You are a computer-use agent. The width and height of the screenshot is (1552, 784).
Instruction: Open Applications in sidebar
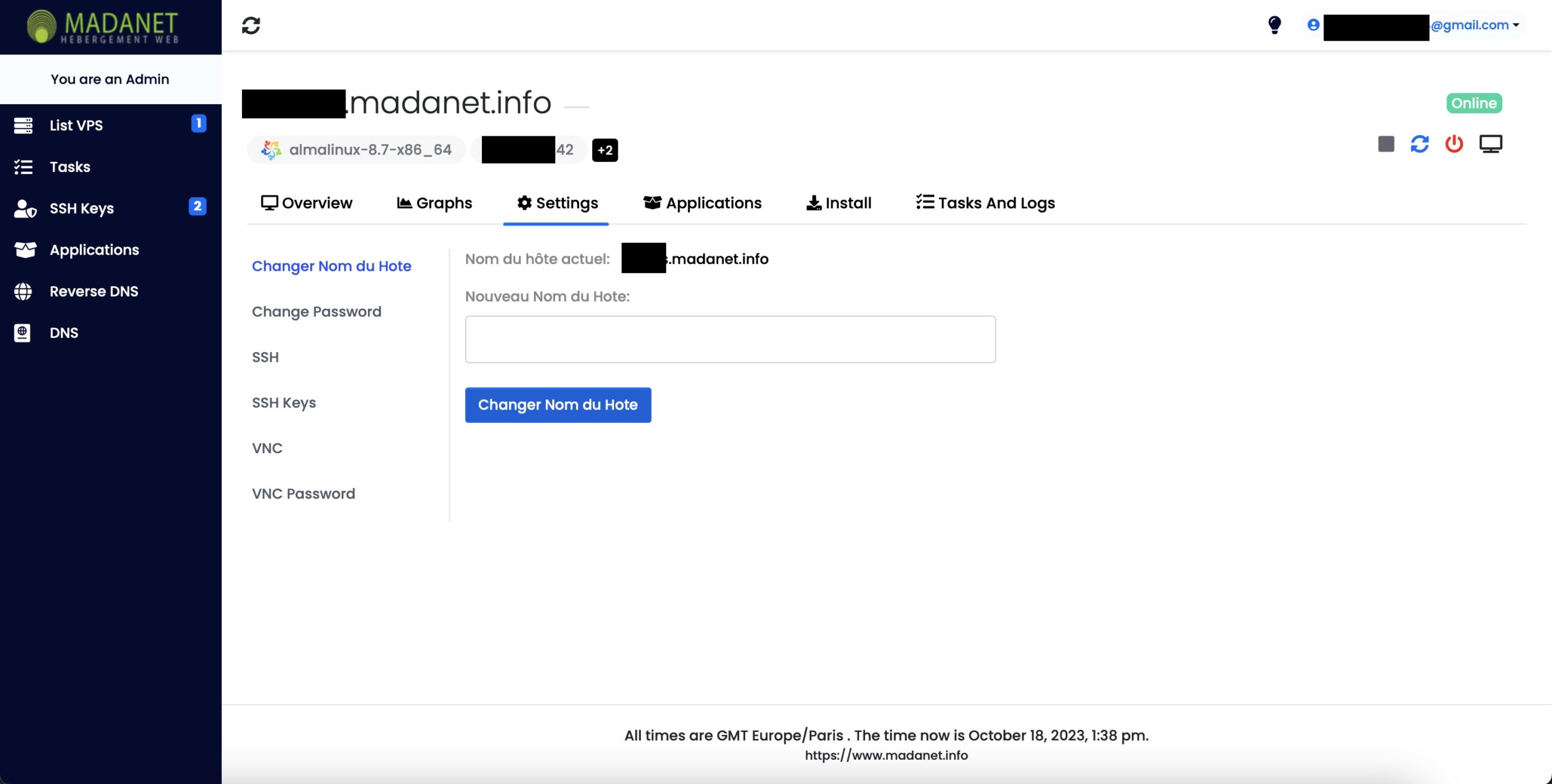point(110,250)
